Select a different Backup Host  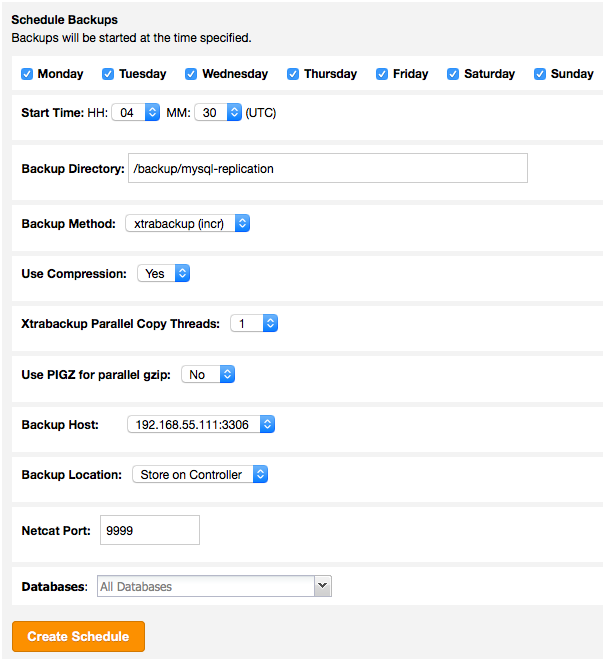[201, 424]
